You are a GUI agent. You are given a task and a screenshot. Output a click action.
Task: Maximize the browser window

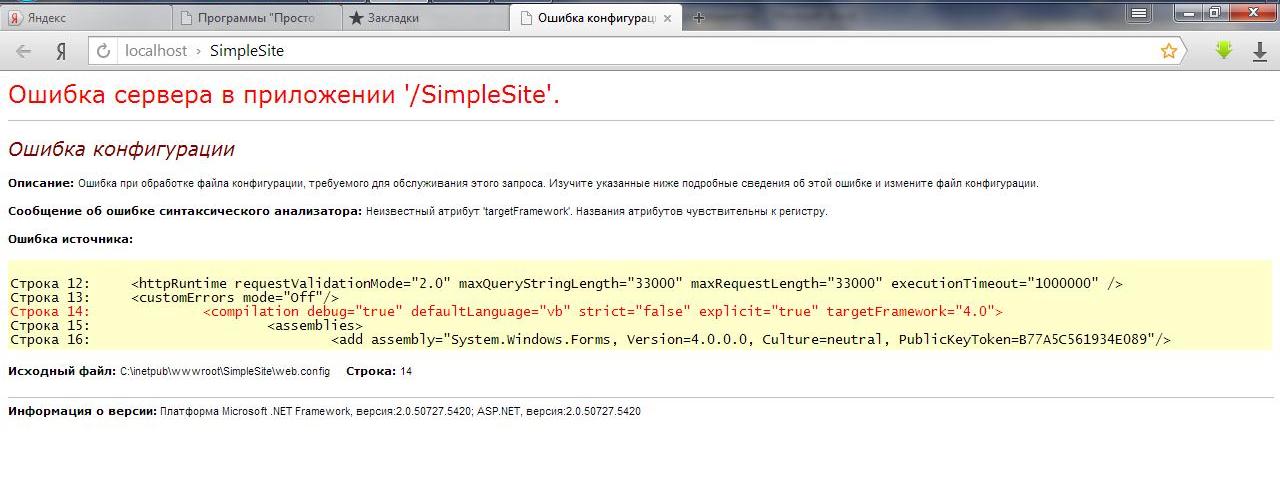1214,13
